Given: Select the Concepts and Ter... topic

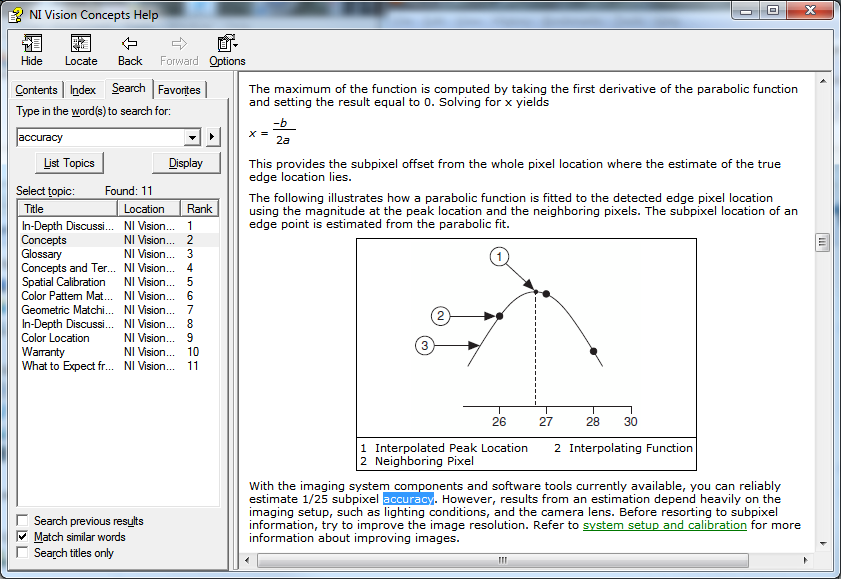Looking at the screenshot, I should 119,268.
